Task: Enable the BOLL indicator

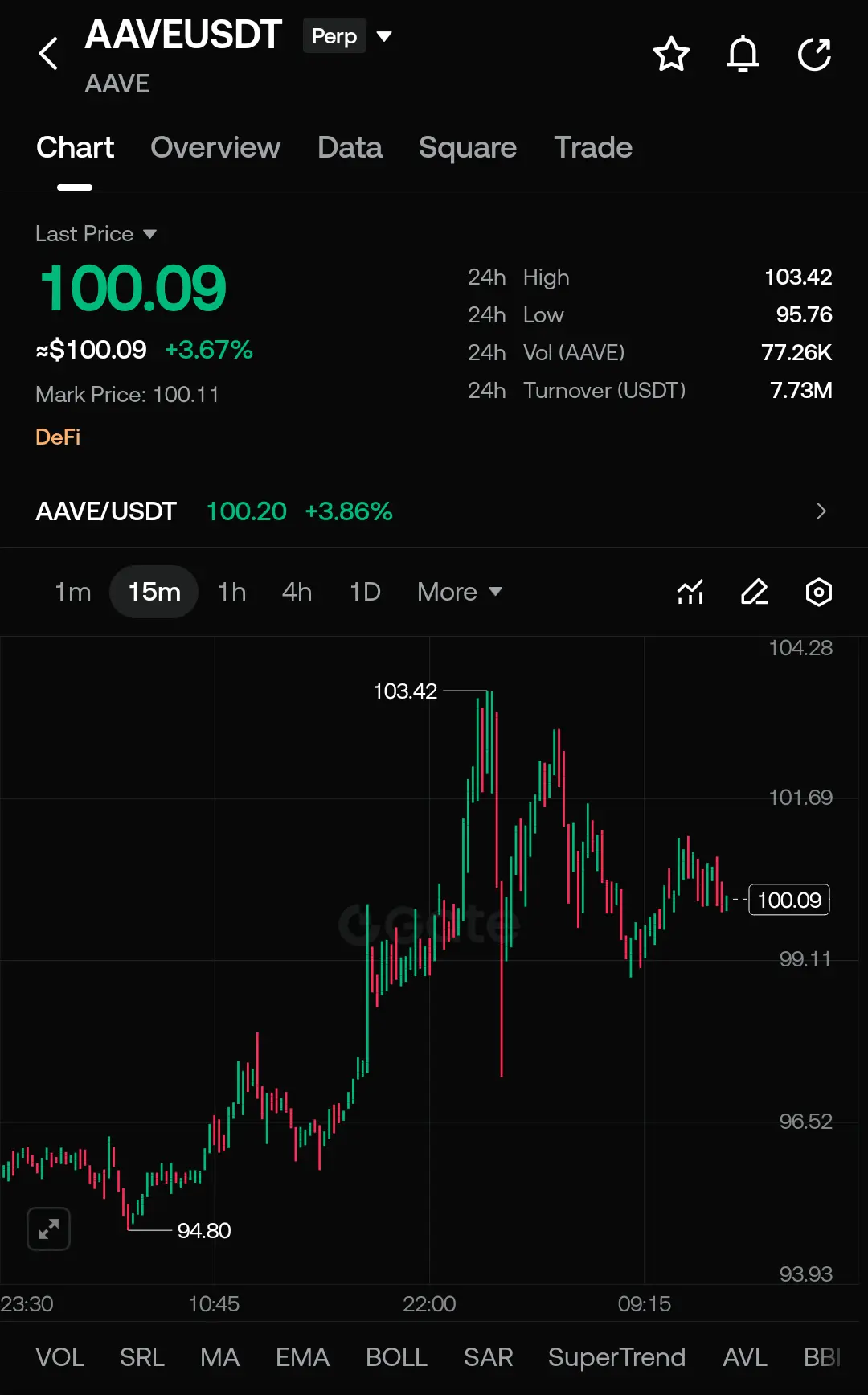Action: click(396, 1357)
